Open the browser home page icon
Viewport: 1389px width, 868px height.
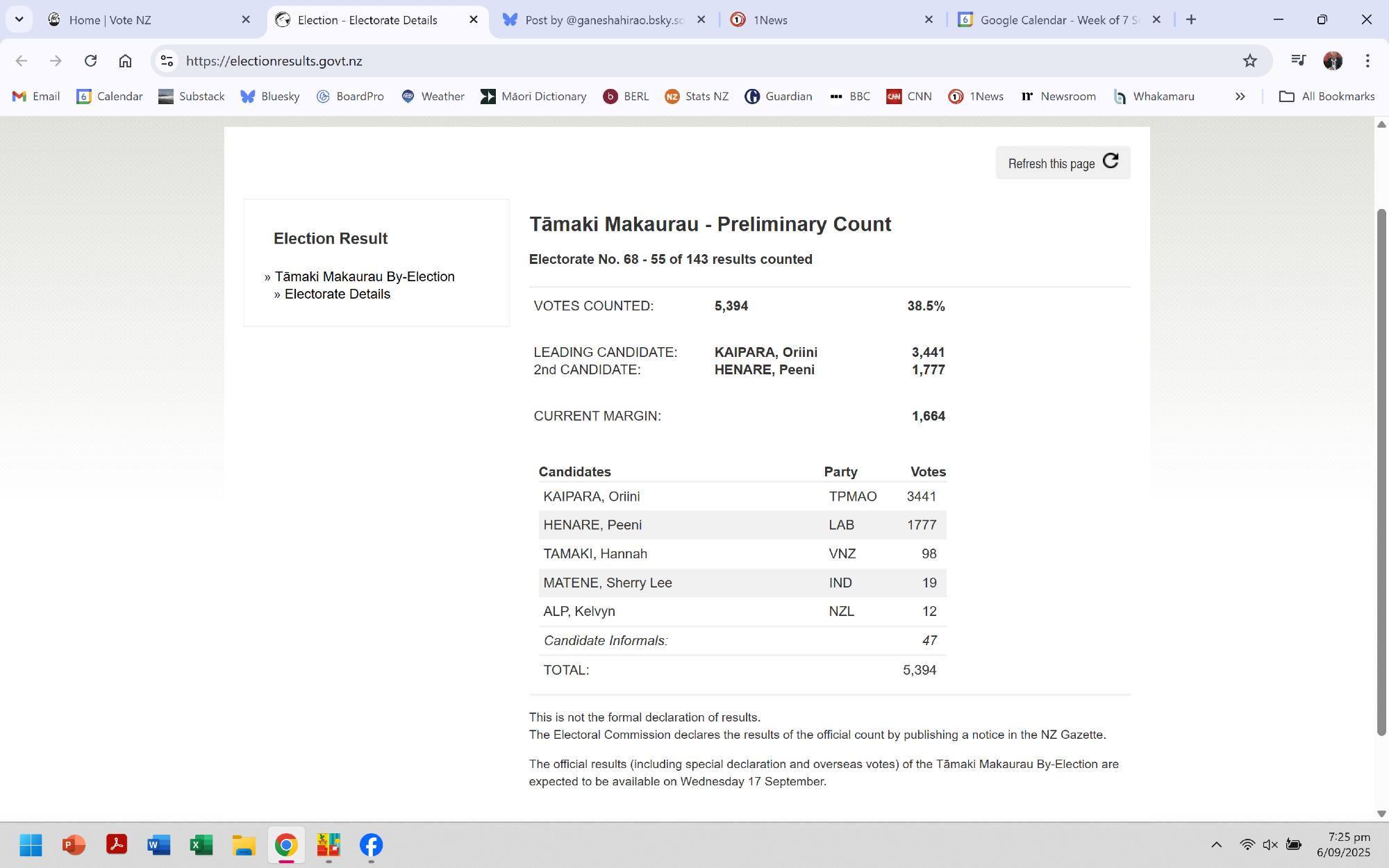point(125,61)
